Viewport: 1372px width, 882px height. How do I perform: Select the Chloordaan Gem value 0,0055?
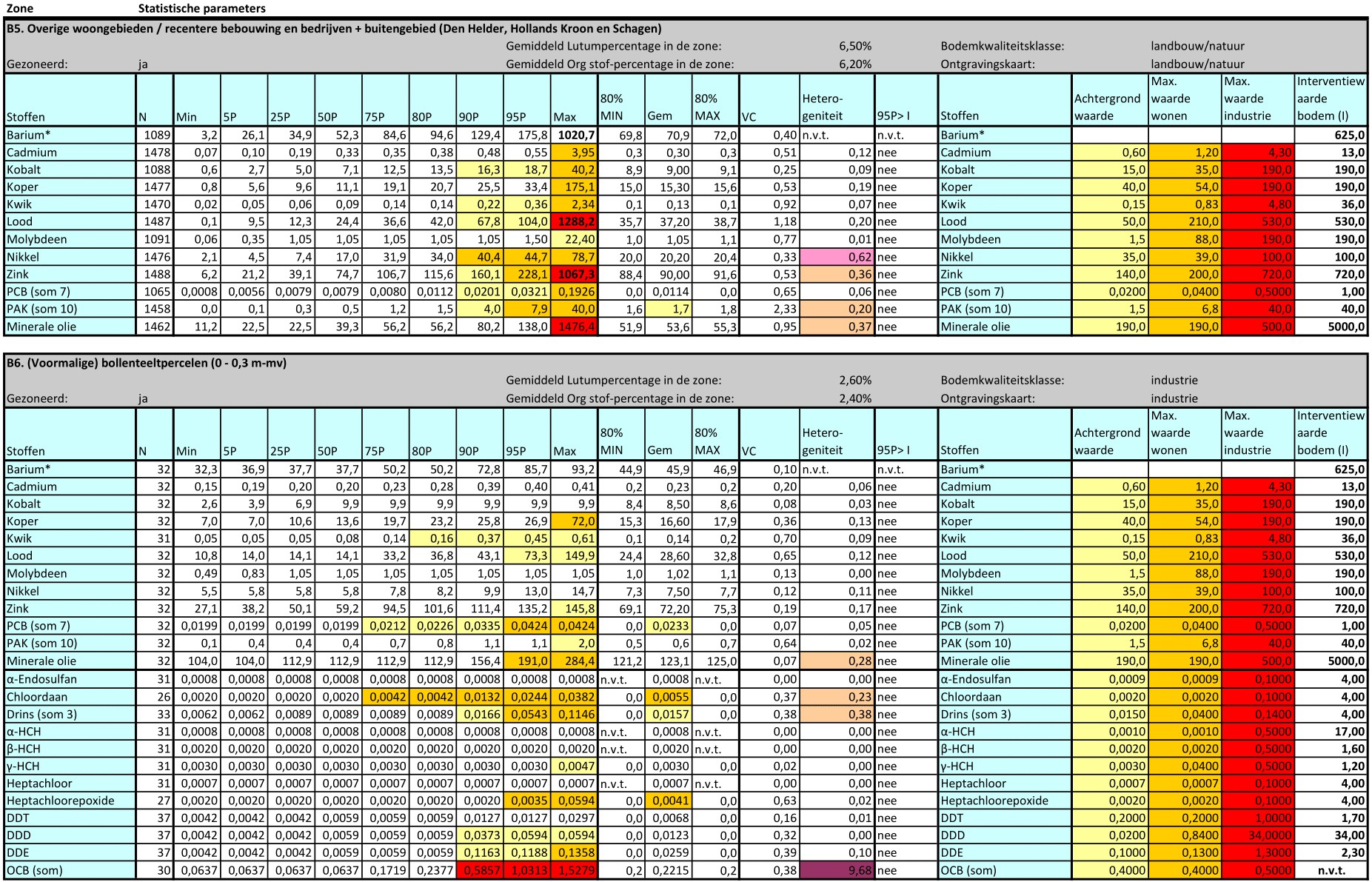[669, 697]
